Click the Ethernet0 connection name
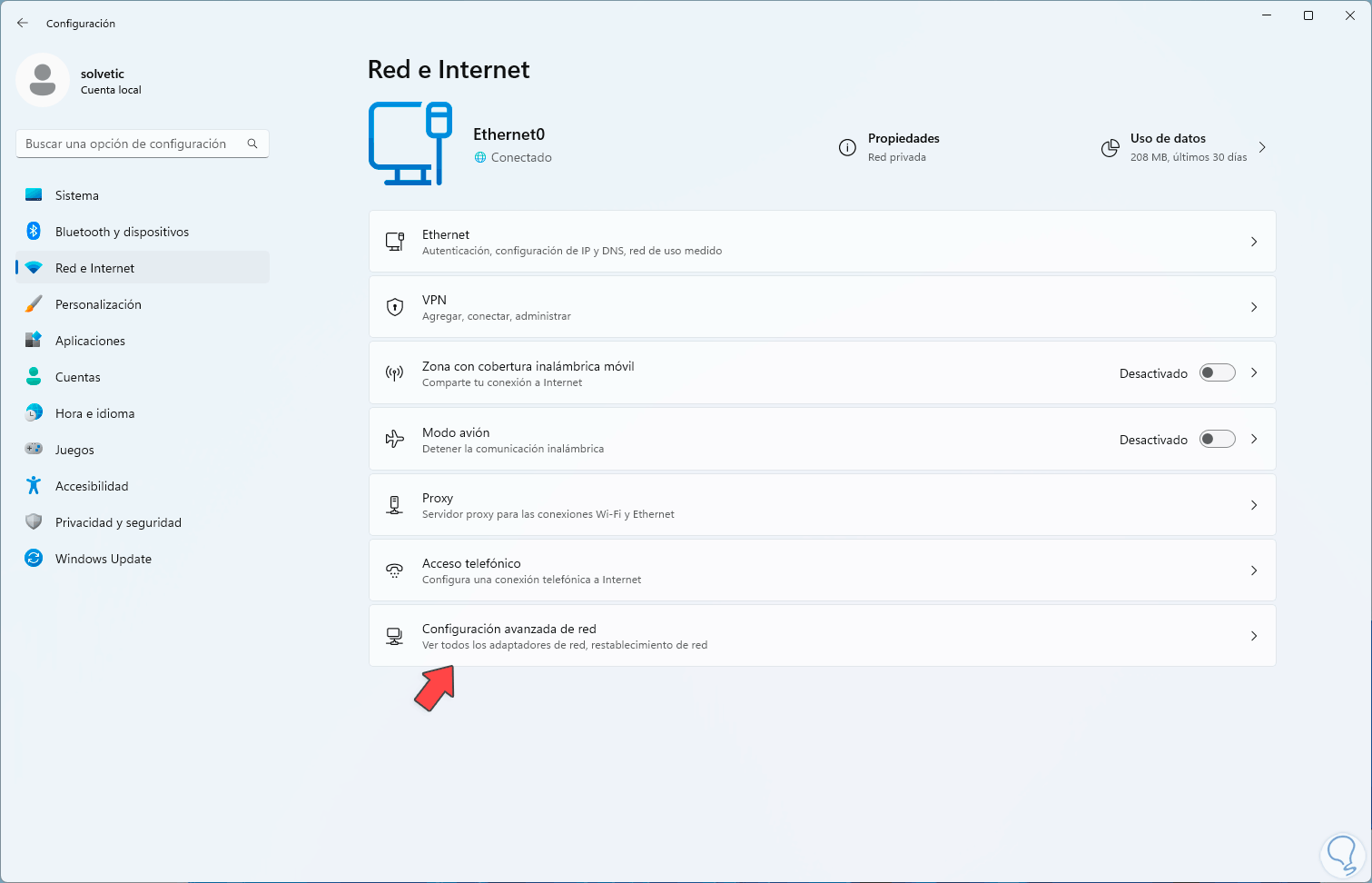 [508, 134]
